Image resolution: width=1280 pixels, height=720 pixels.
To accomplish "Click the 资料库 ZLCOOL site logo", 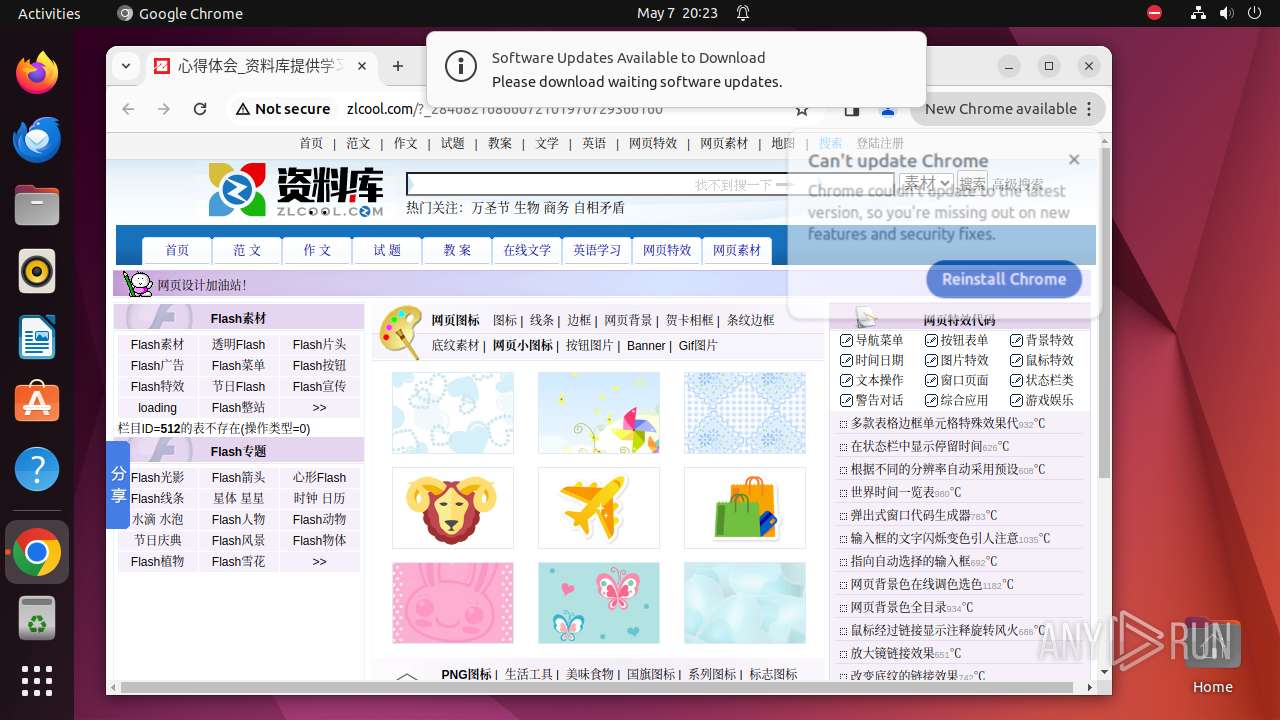I will coord(296,190).
